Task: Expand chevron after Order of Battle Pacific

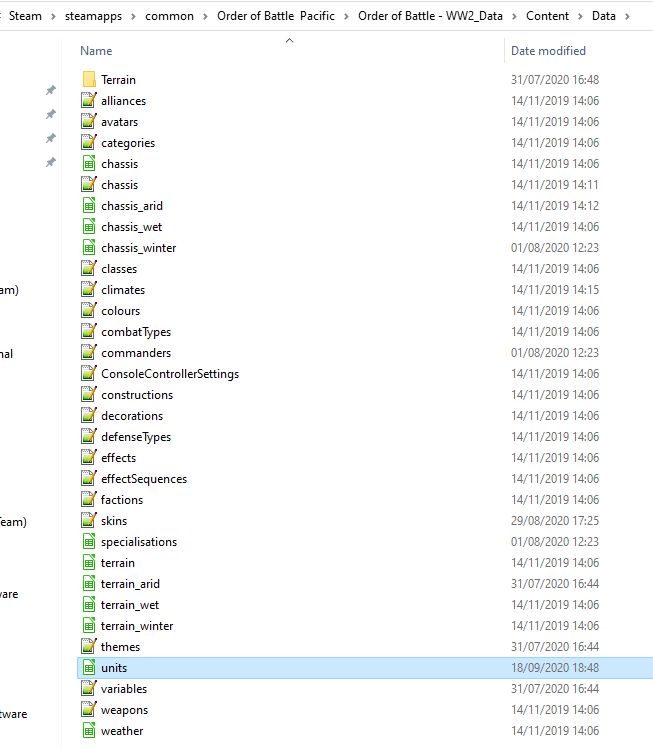Action: [346, 16]
